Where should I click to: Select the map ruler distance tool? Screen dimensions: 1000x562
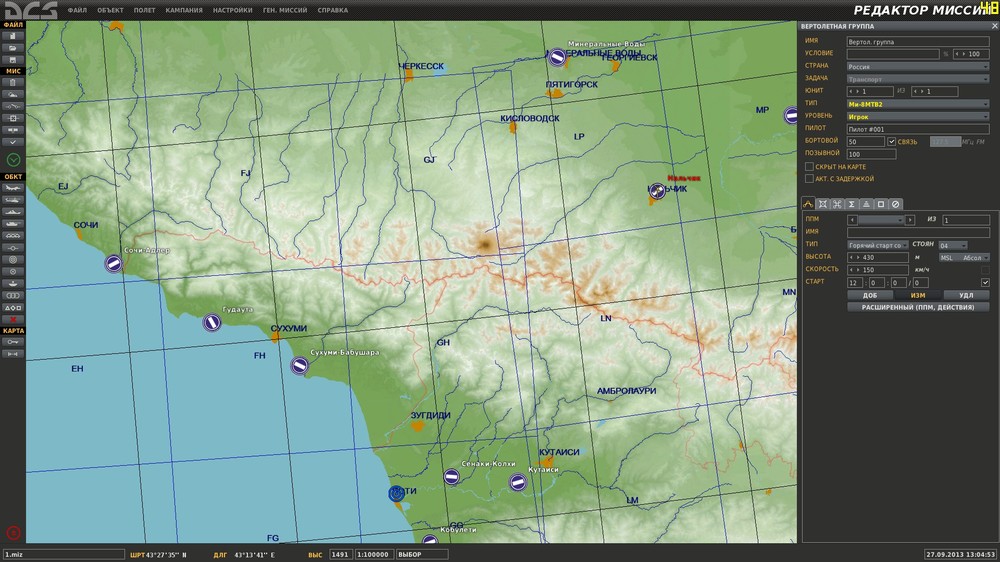pos(13,353)
